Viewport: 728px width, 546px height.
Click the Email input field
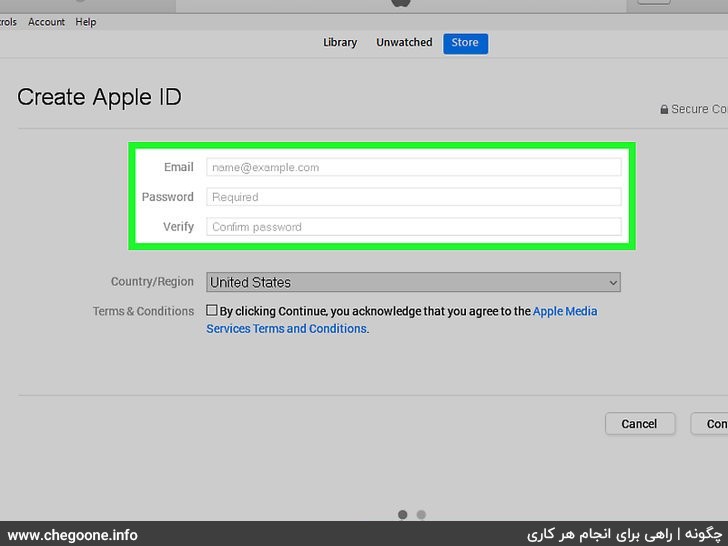pyautogui.click(x=413, y=167)
